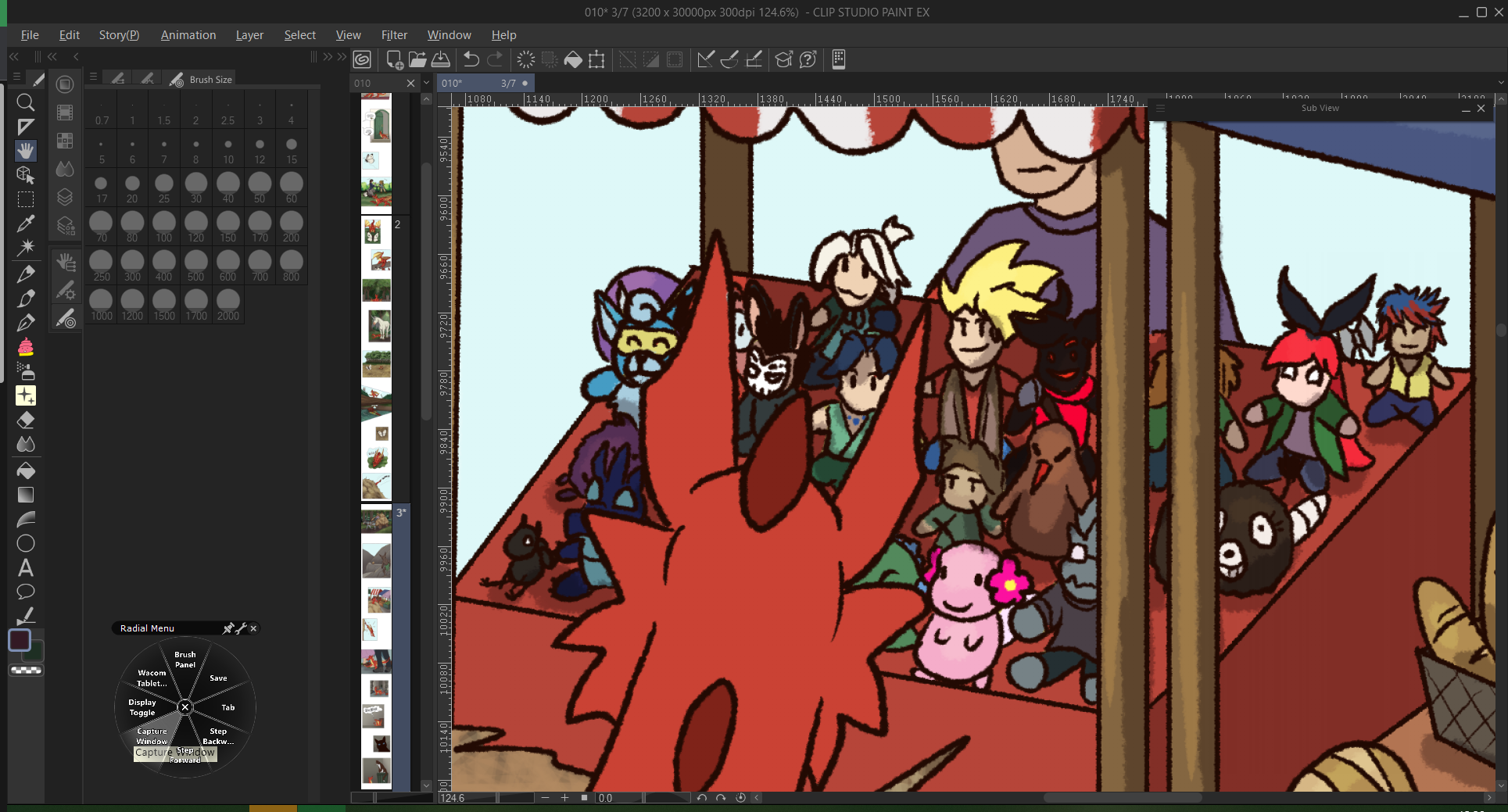Zoom out with the minus button
Image resolution: width=1508 pixels, height=812 pixels.
pos(545,798)
